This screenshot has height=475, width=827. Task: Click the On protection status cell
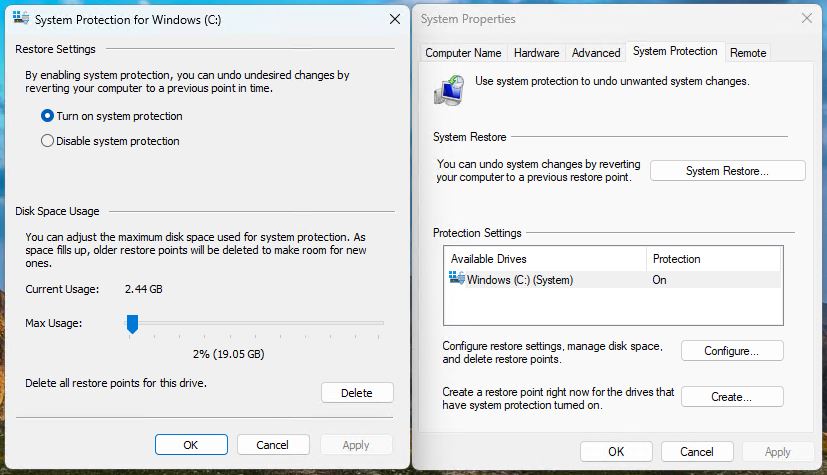[659, 280]
